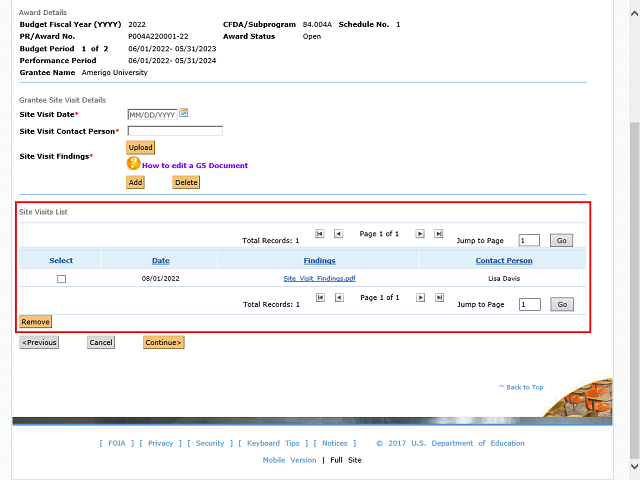
Task: Go to last page in bottom pager
Action: pos(439,298)
